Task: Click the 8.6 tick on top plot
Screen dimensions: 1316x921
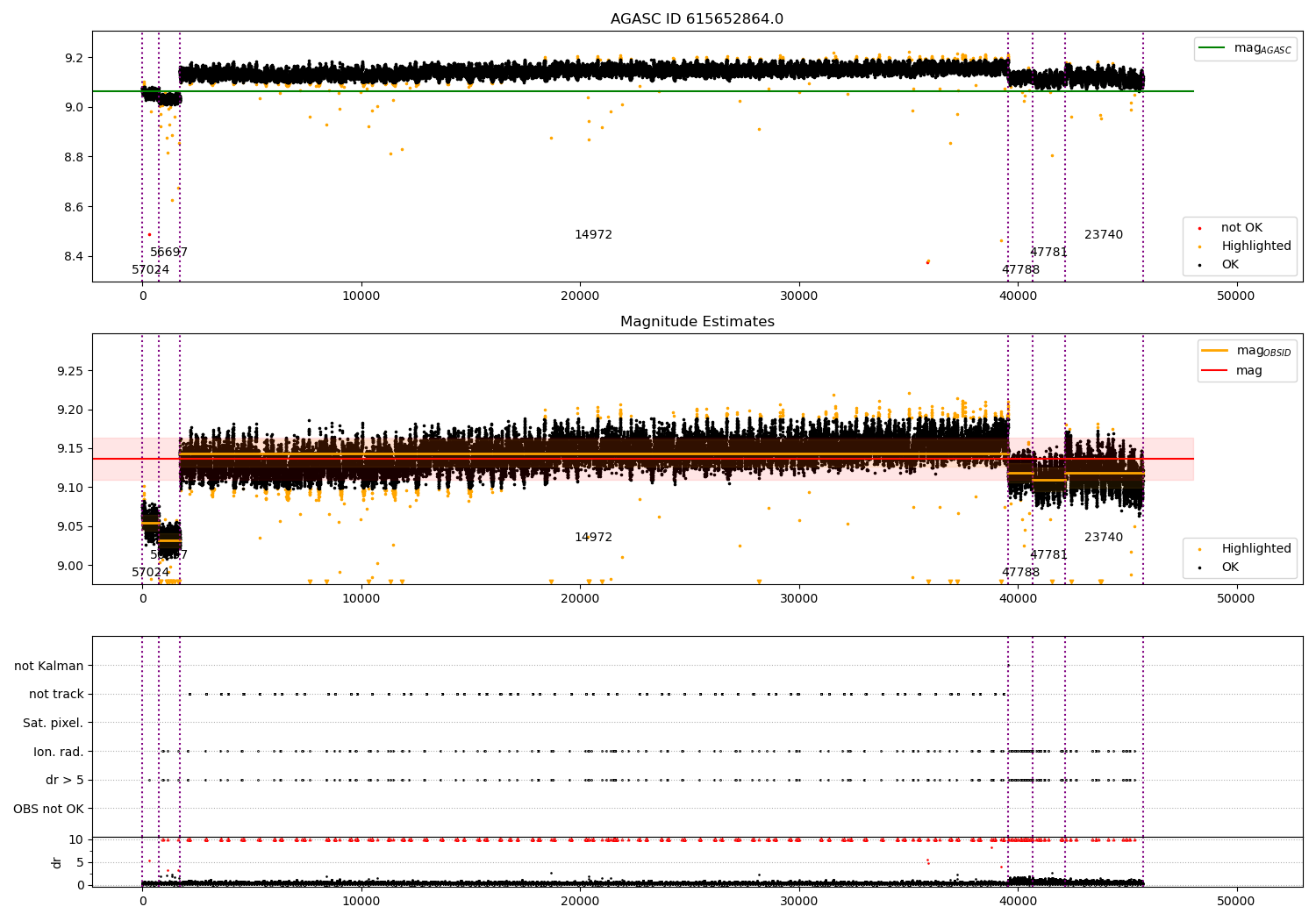Action: [76, 208]
